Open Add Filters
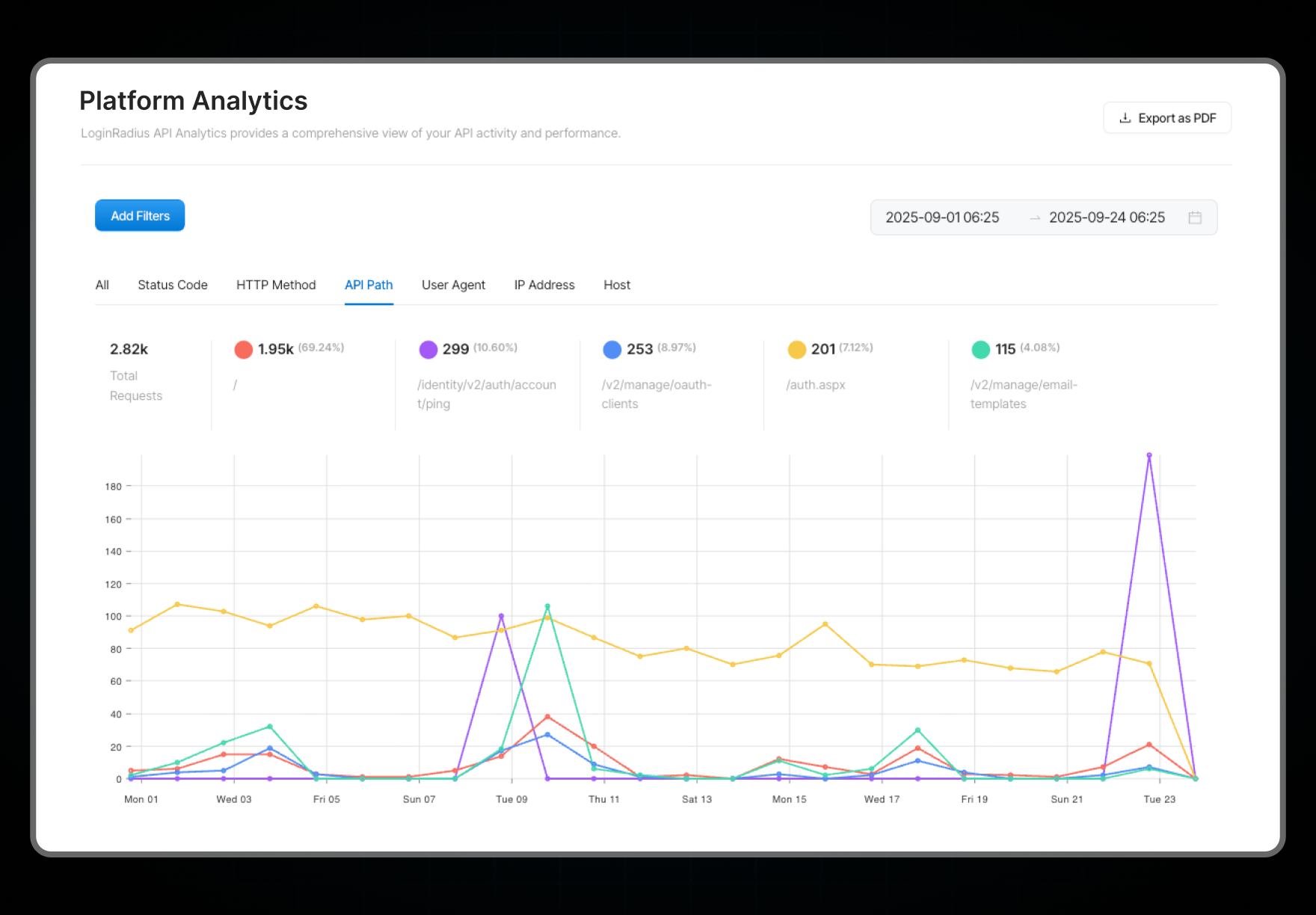 [x=140, y=215]
